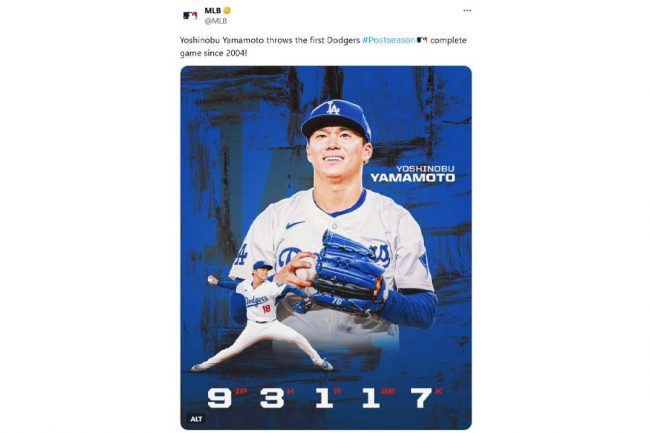650x433 pixels.
Task: Open the MLB profile avatar logo
Action: pyautogui.click(x=190, y=15)
